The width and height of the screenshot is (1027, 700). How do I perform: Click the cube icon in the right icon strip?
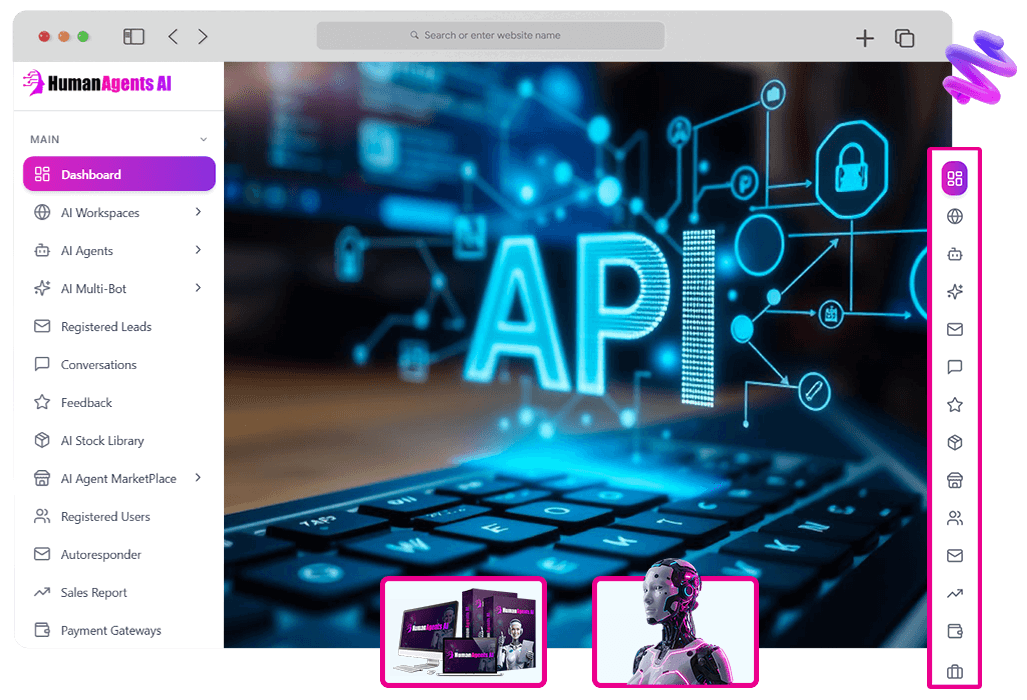pos(954,443)
